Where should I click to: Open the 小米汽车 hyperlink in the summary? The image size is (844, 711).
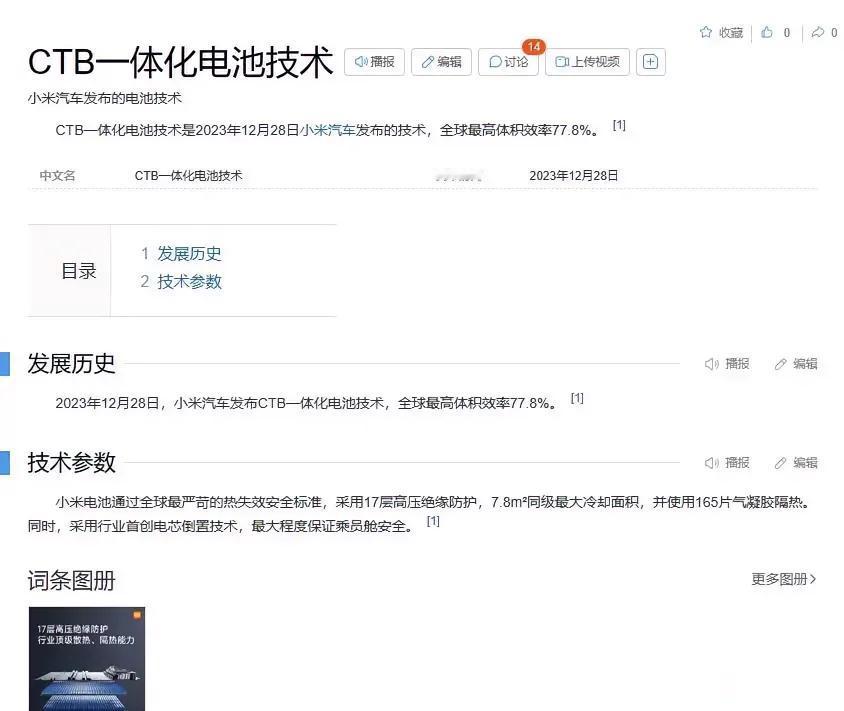[327, 130]
